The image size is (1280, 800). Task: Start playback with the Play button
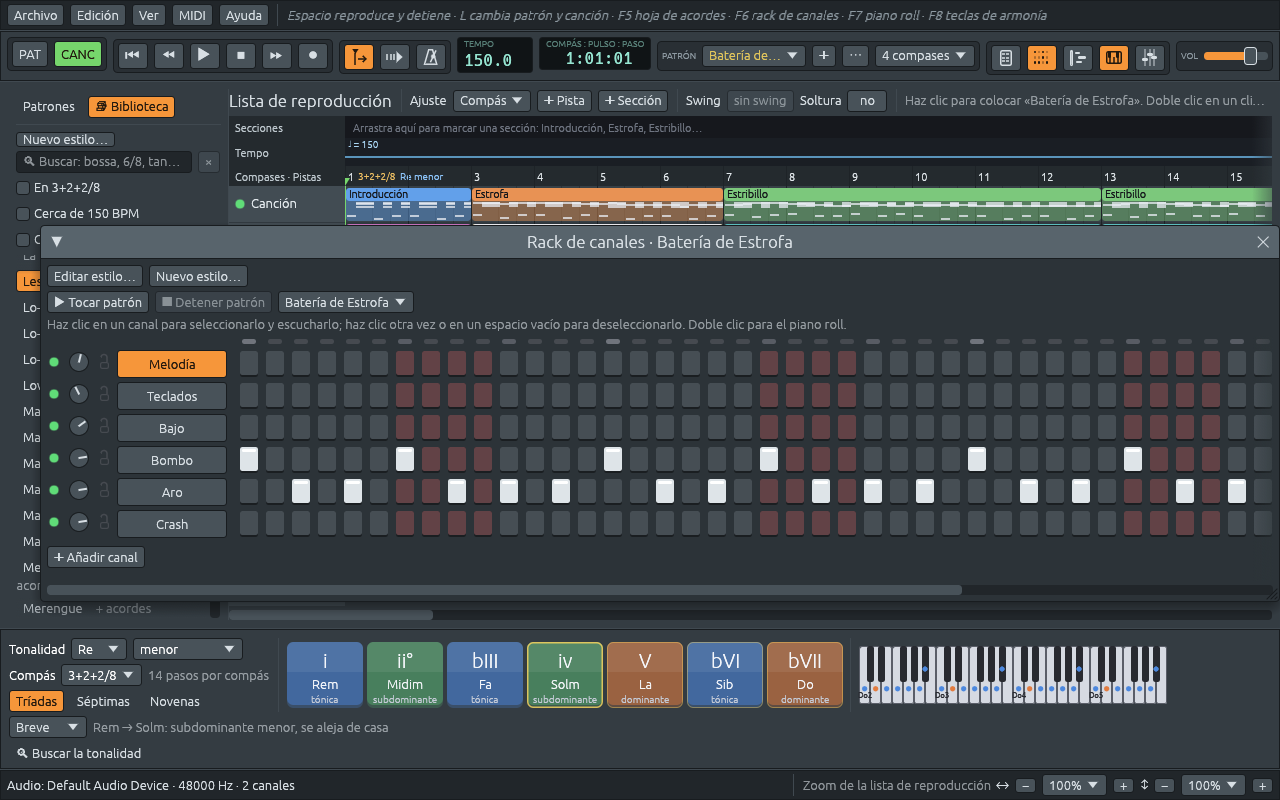pyautogui.click(x=204, y=55)
